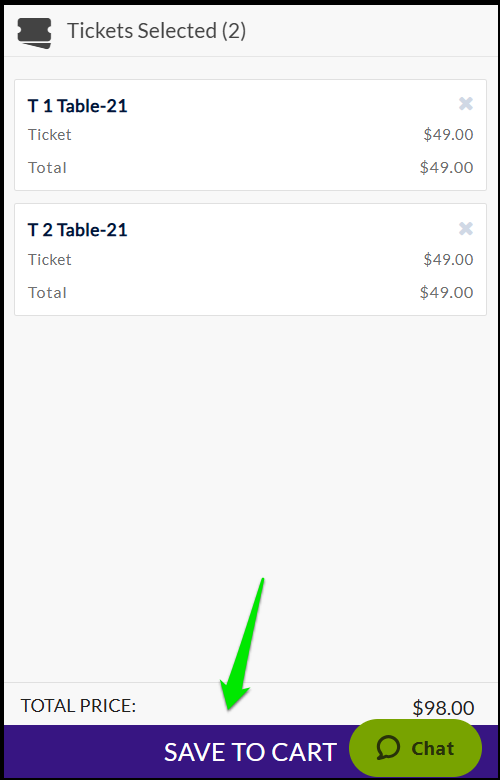Remove the T 2 Table-21 ticket
This screenshot has height=780, width=500.
[466, 228]
